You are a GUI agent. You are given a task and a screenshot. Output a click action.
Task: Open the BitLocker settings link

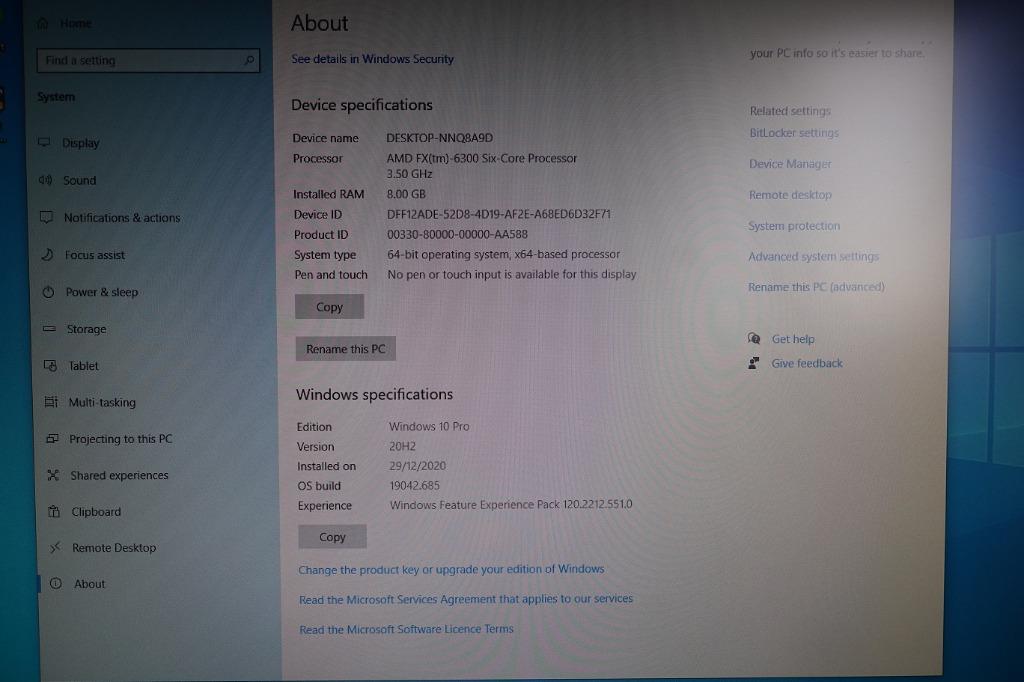(794, 133)
